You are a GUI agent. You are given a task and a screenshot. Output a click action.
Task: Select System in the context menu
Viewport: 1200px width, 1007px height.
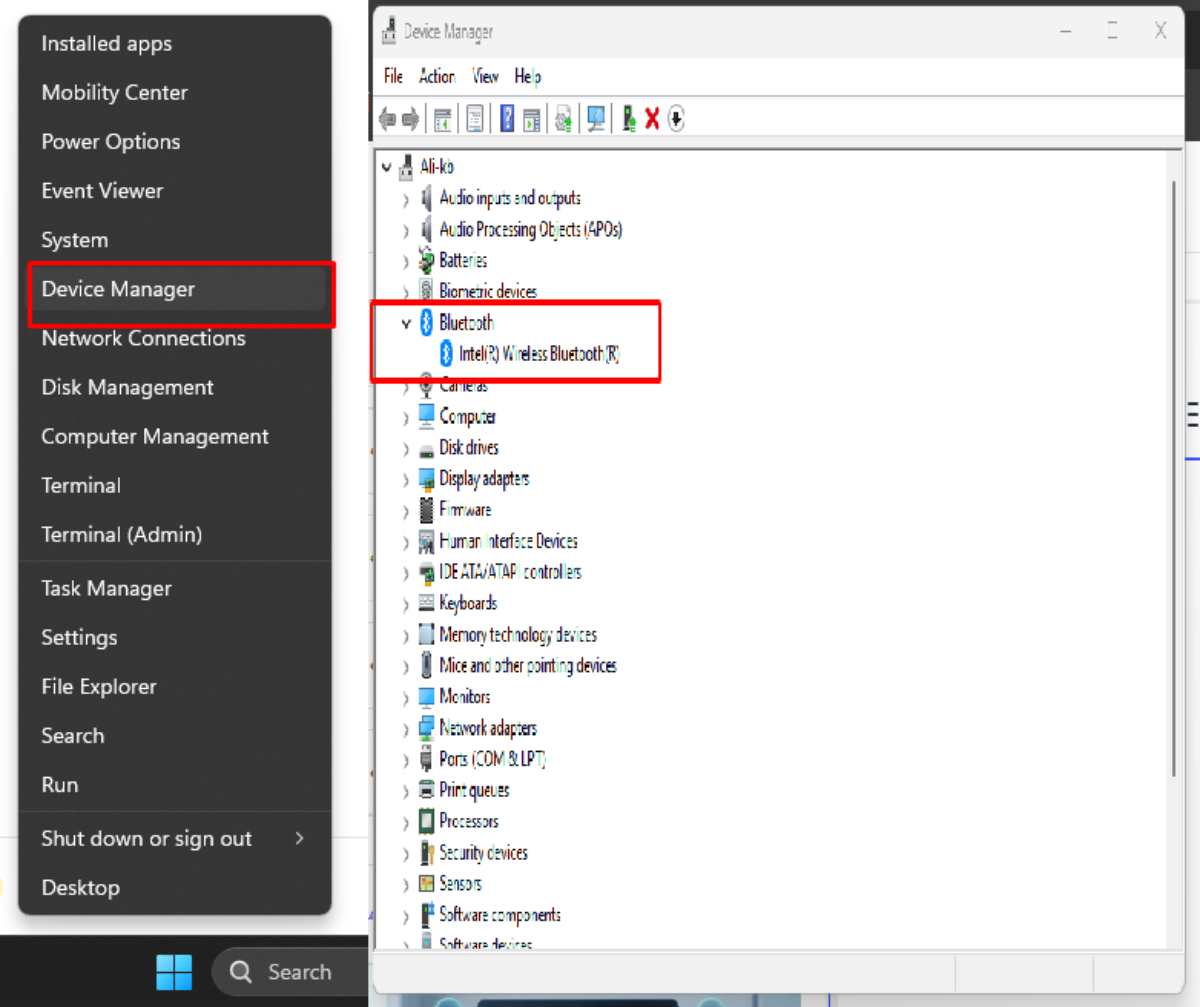coord(175,240)
